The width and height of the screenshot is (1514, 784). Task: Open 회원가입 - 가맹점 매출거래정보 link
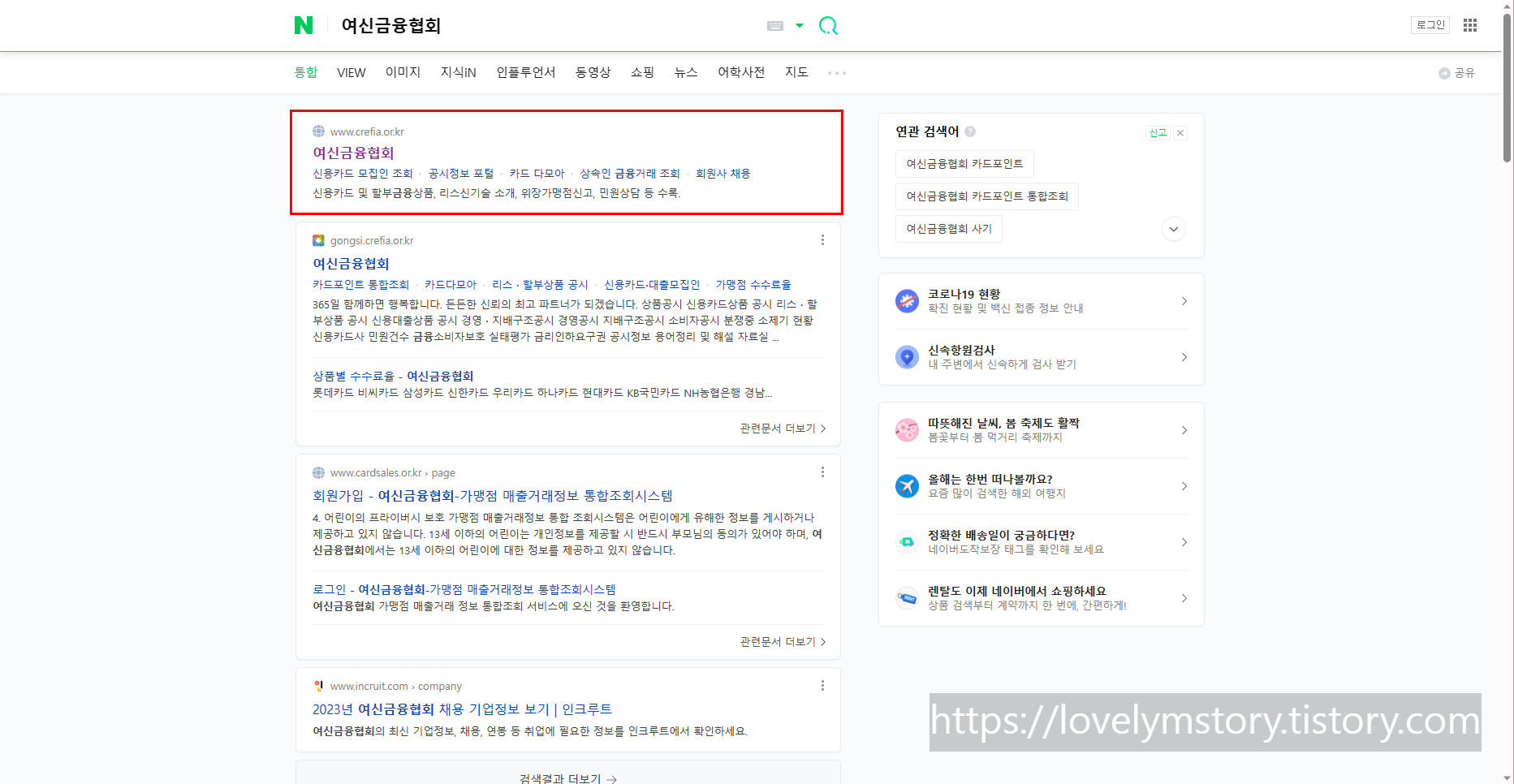(x=493, y=496)
